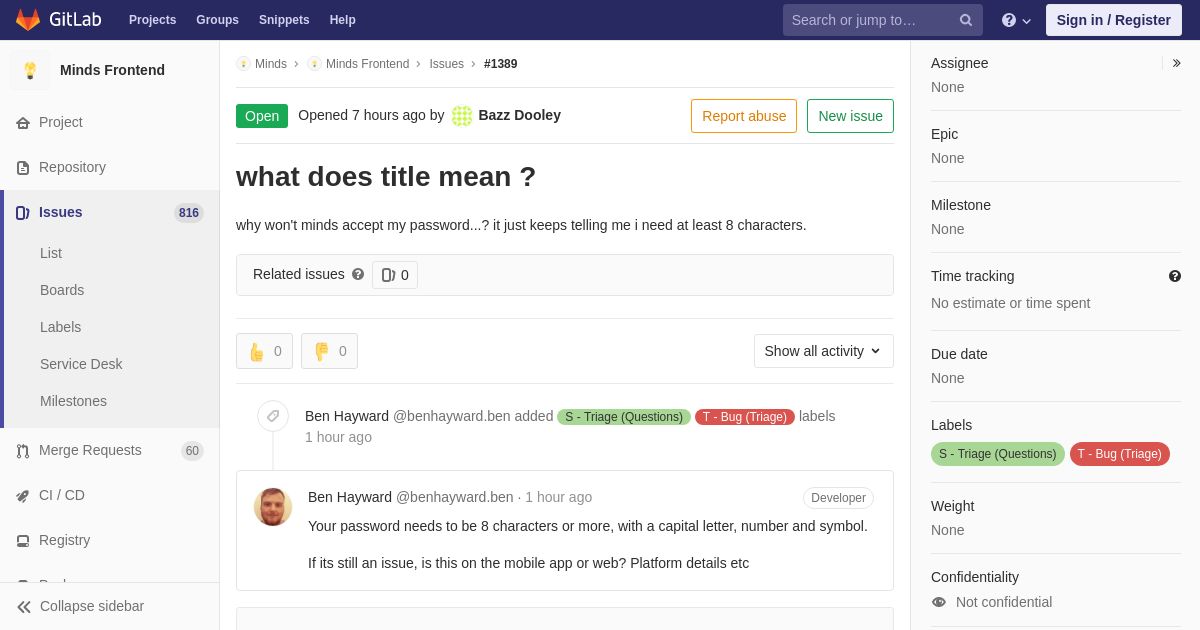Open the Repository sidebar icon
This screenshot has width=1200, height=630.
[23, 168]
